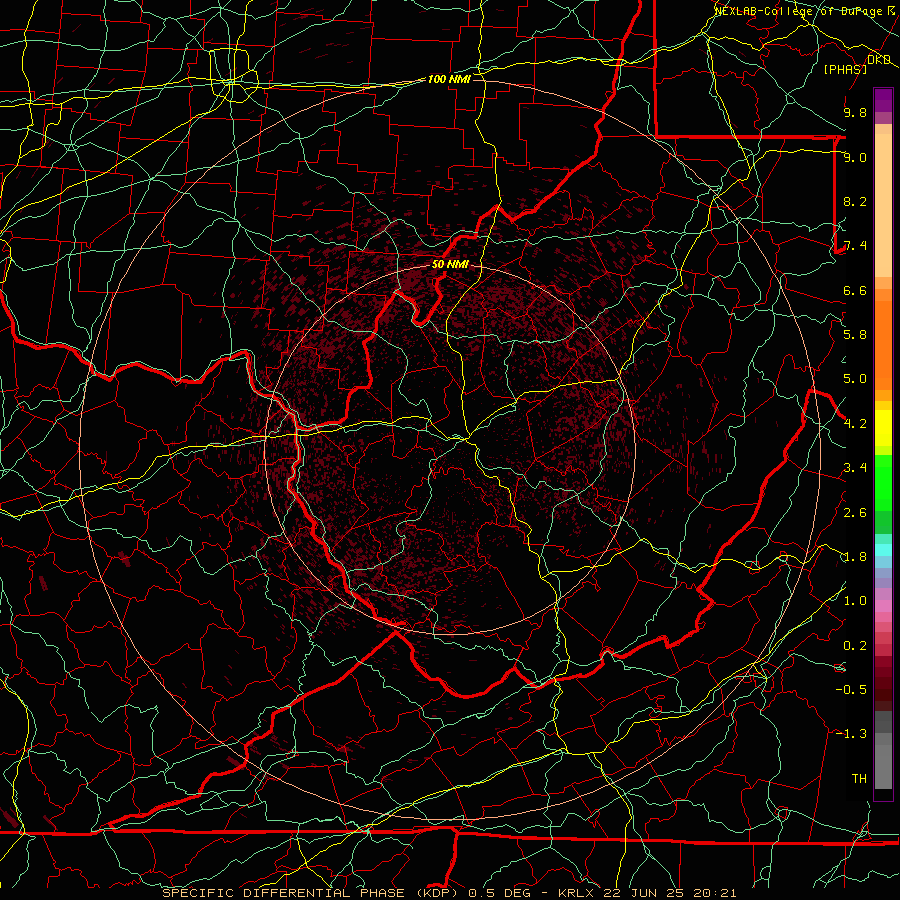The image size is (900, 900).
Task: Click the [PHAS] legend header
Action: click(845, 69)
